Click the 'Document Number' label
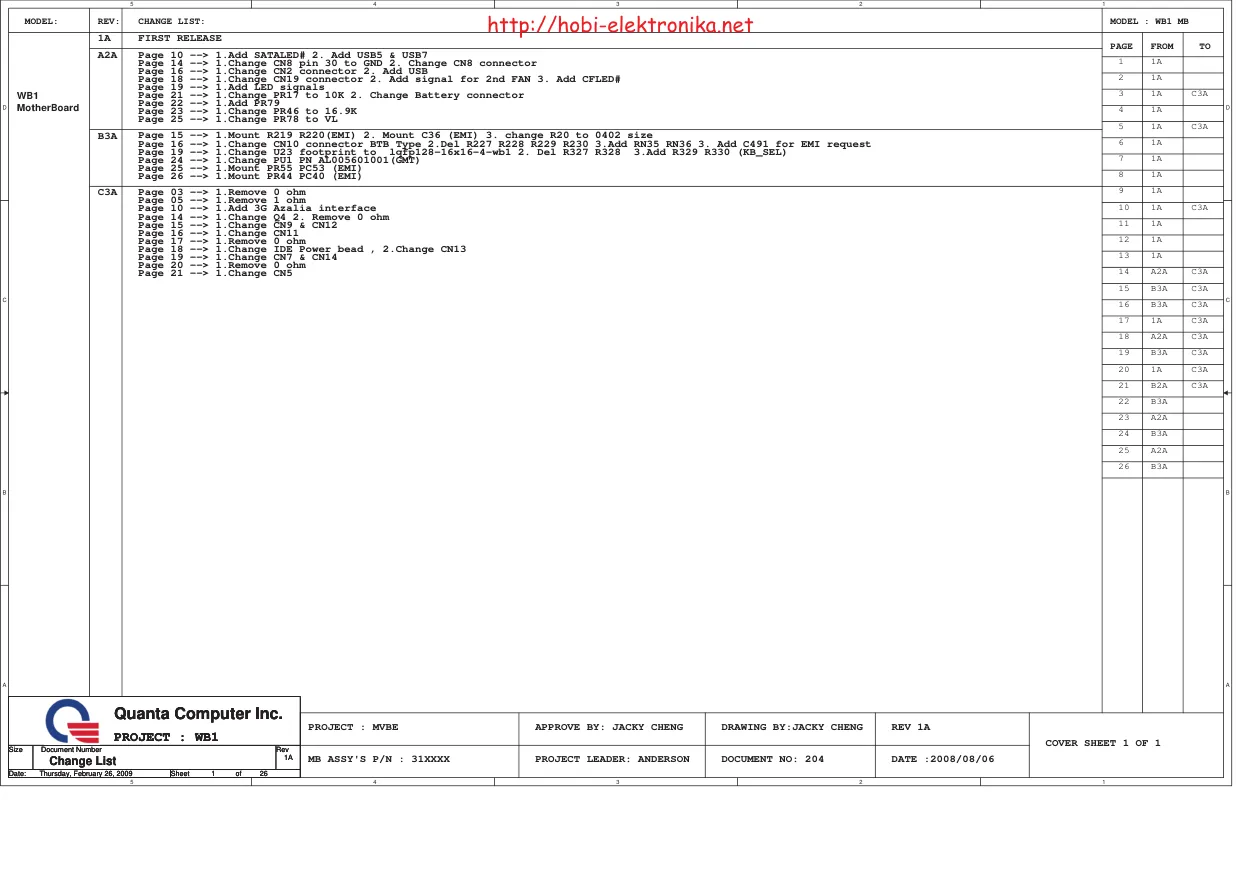Viewport: 1241px width, 878px height. [x=71, y=750]
